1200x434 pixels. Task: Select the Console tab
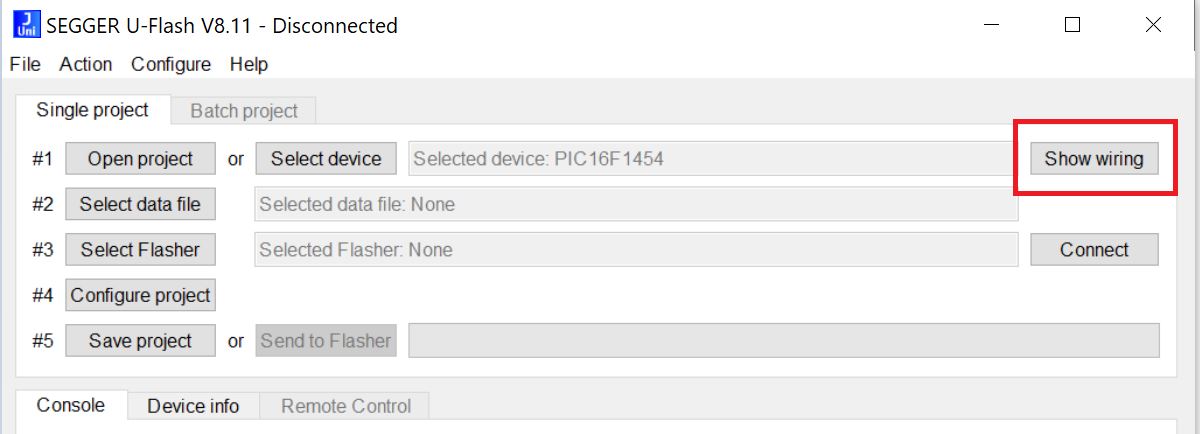click(70, 405)
